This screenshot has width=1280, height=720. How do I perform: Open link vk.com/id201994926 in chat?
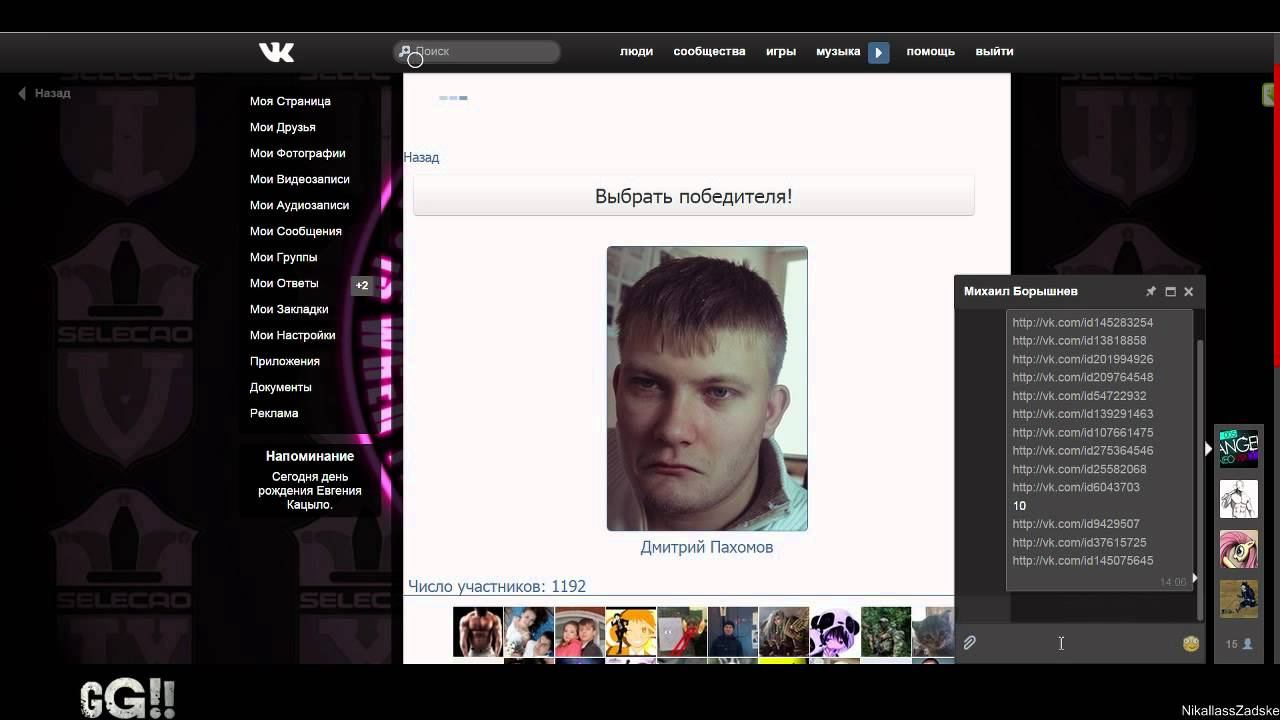click(x=1083, y=359)
